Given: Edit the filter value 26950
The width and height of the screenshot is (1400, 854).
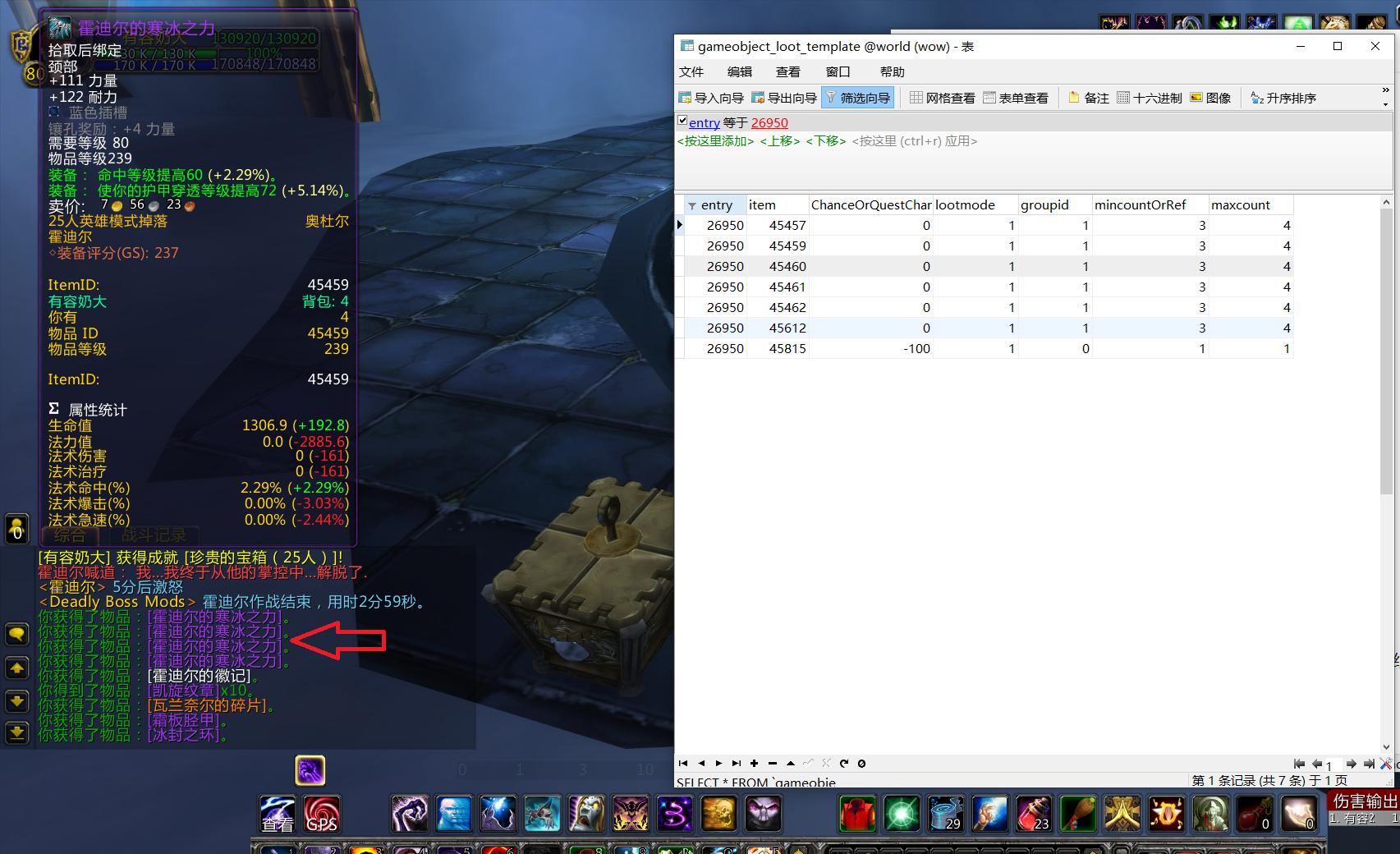Looking at the screenshot, I should pyautogui.click(x=769, y=123).
